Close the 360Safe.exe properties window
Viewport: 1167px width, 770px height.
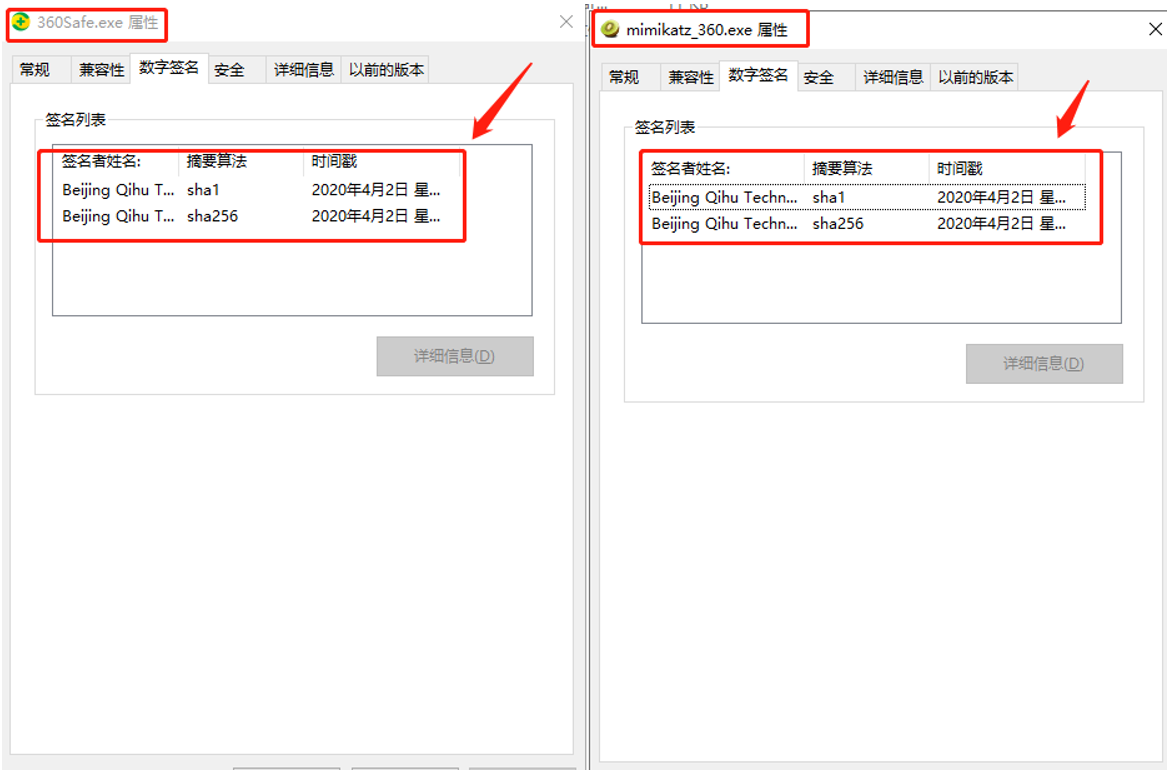pos(566,22)
